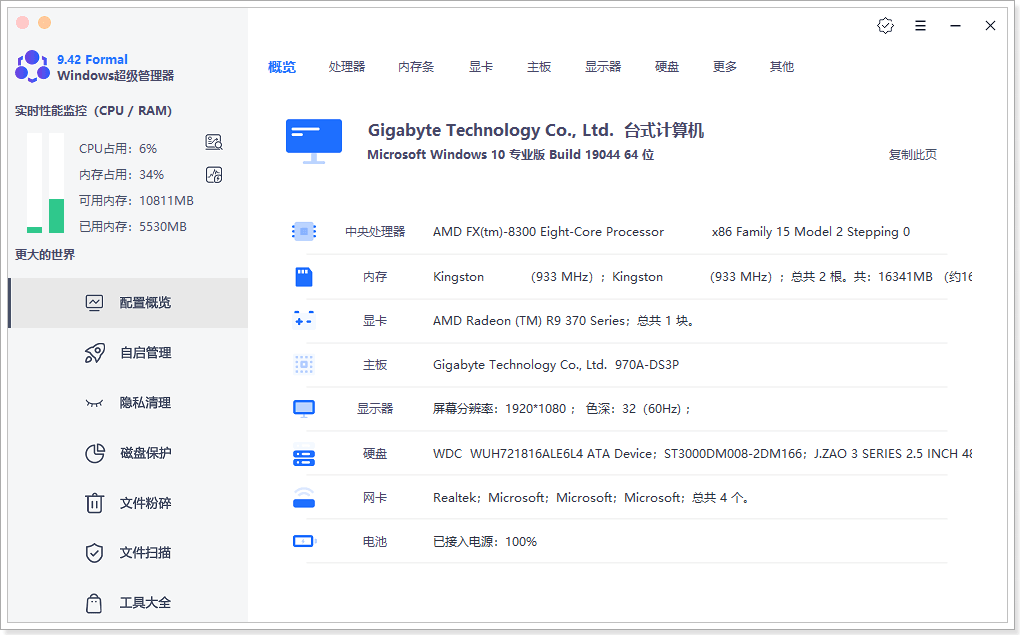Click the AMD FX(tm)-8300 Eight-Core Processor text
This screenshot has width=1020, height=635.
point(548,232)
